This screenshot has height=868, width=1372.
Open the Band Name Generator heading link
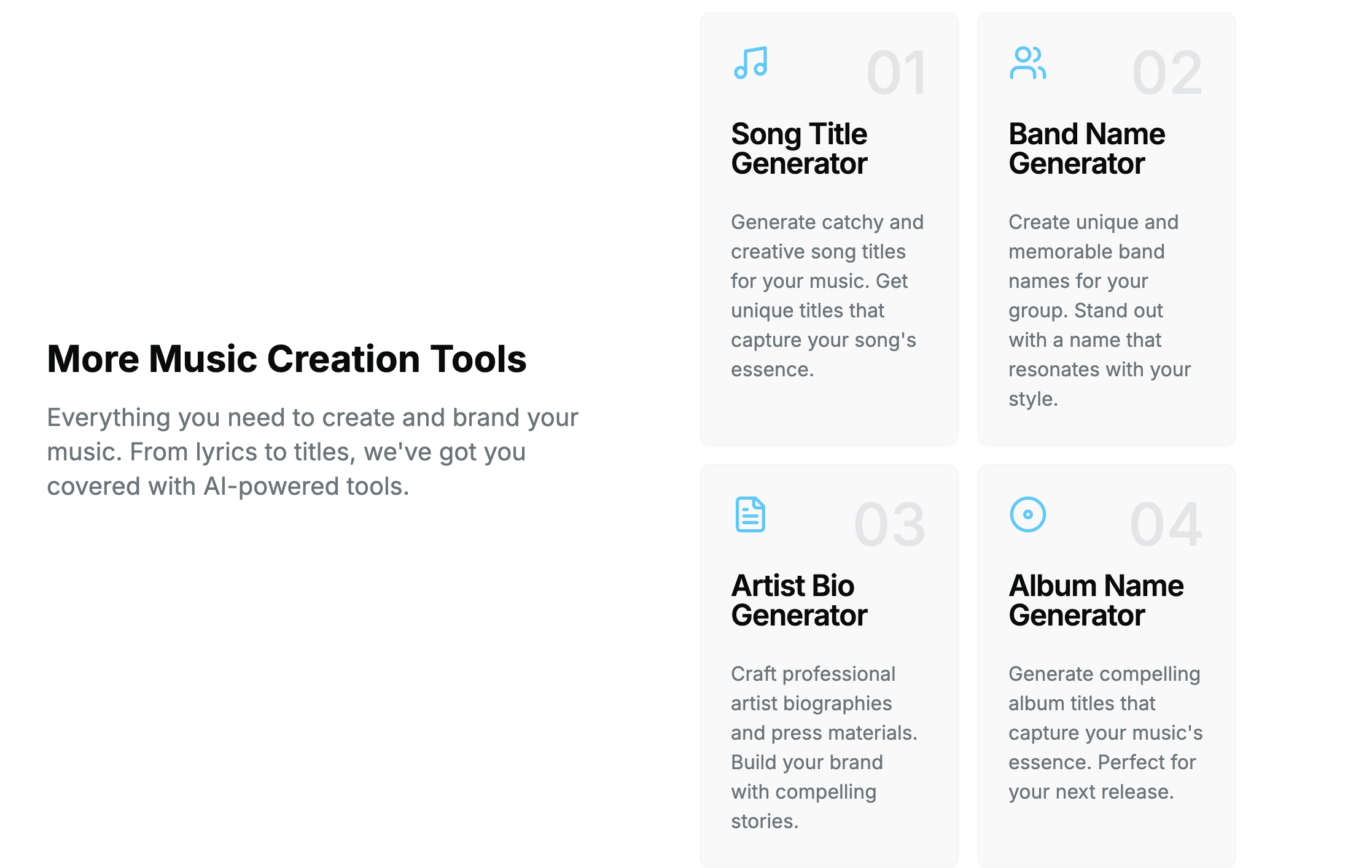point(1086,149)
